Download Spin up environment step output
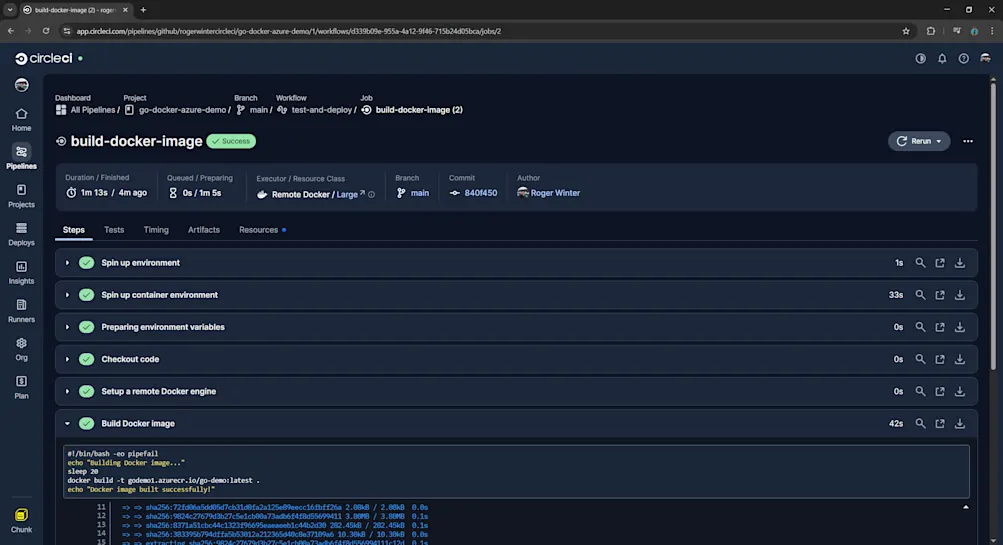 [960, 263]
